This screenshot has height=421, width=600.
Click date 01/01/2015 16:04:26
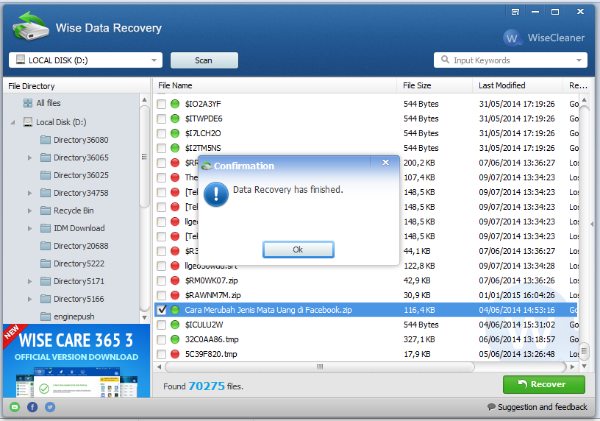517,295
